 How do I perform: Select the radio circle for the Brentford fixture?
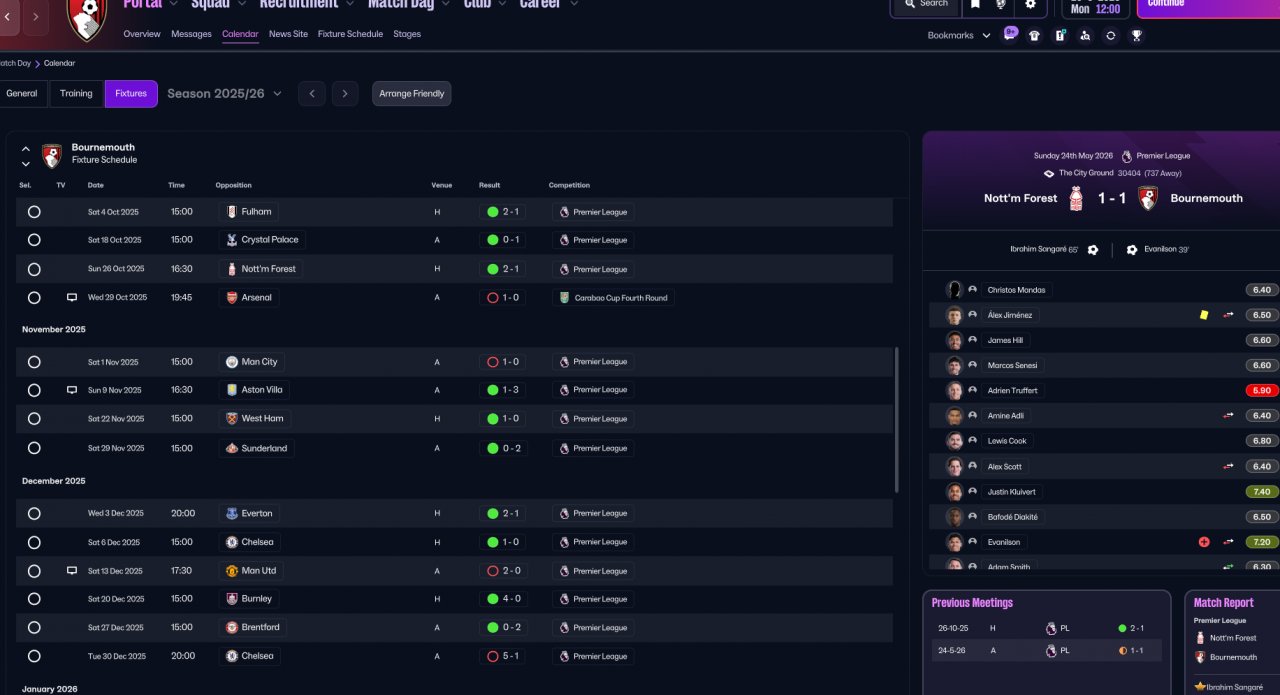[34, 628]
